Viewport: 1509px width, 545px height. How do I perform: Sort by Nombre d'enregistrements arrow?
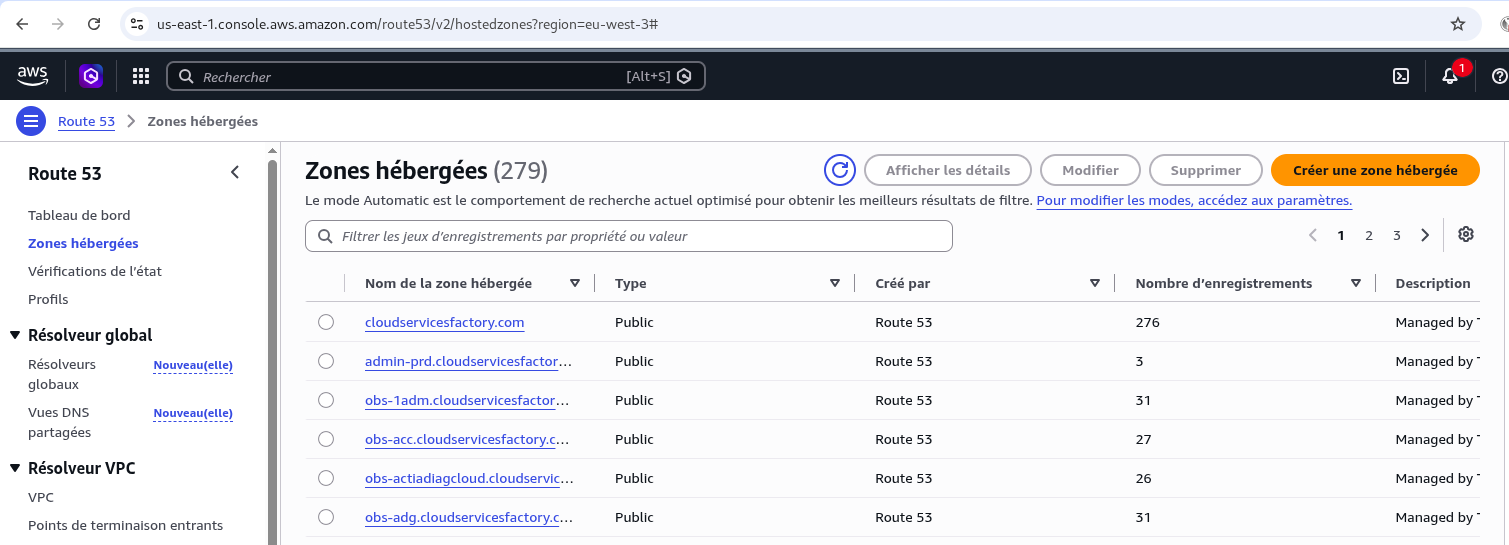point(1356,283)
